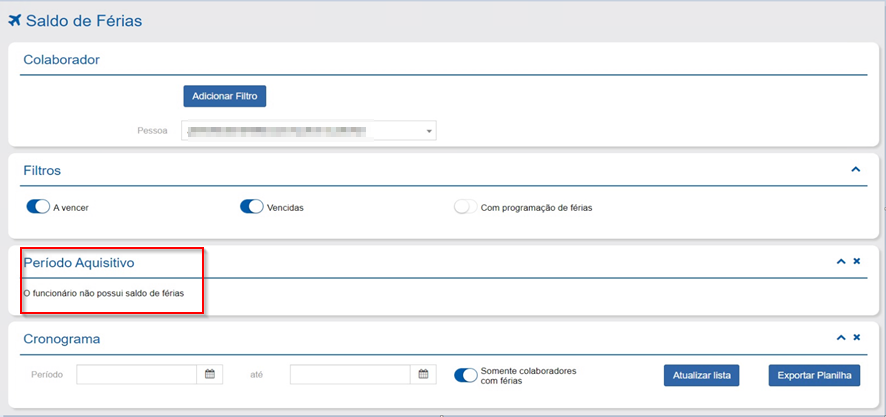Focus the Período start date field

coord(137,374)
